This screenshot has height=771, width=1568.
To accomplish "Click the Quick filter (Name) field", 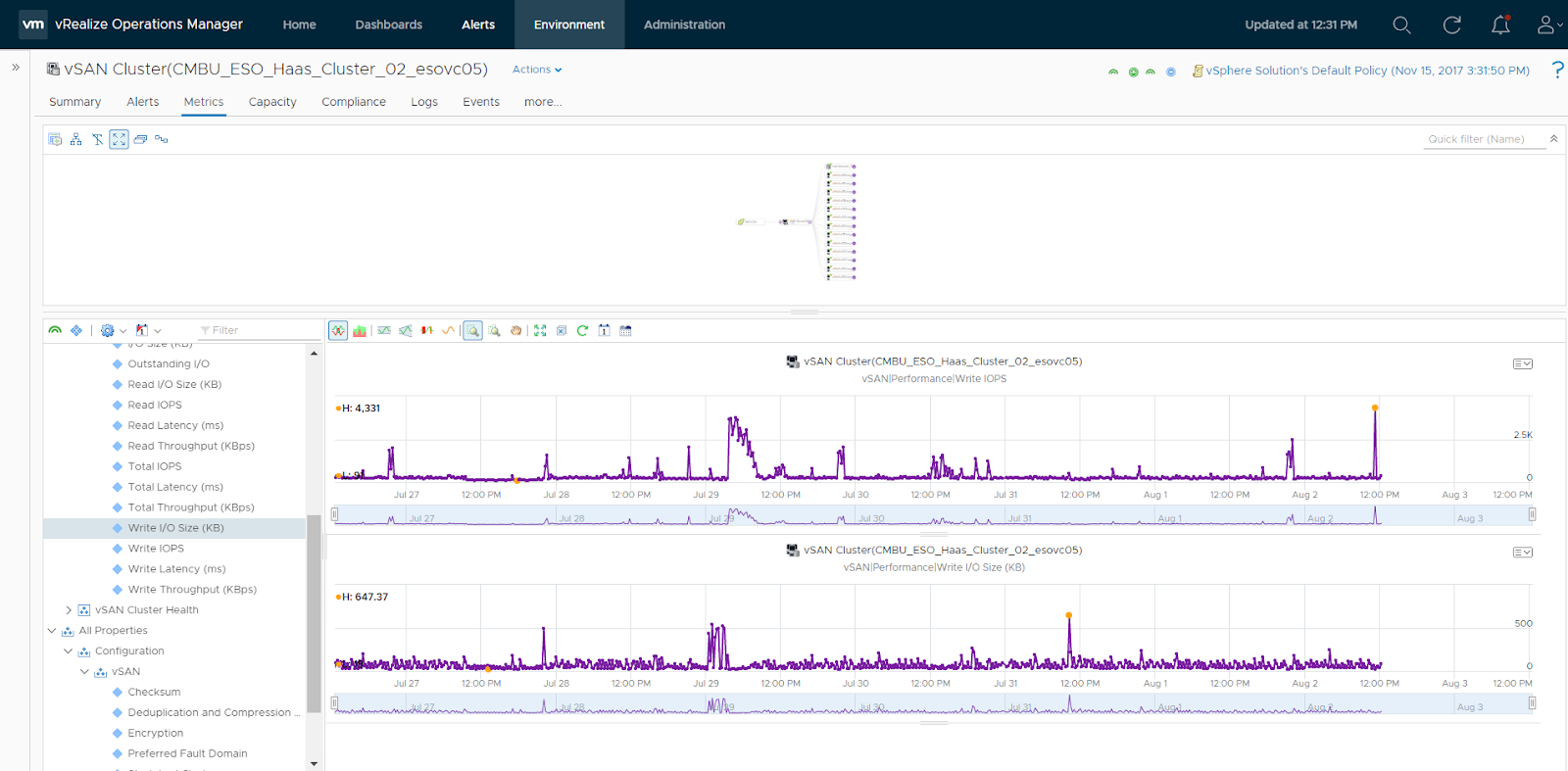I will pos(1482,139).
